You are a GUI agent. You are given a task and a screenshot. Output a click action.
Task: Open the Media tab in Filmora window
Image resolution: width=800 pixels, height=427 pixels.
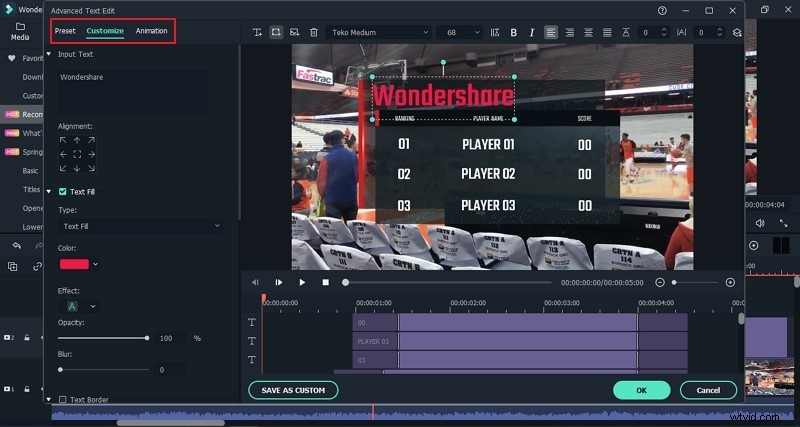tap(20, 32)
